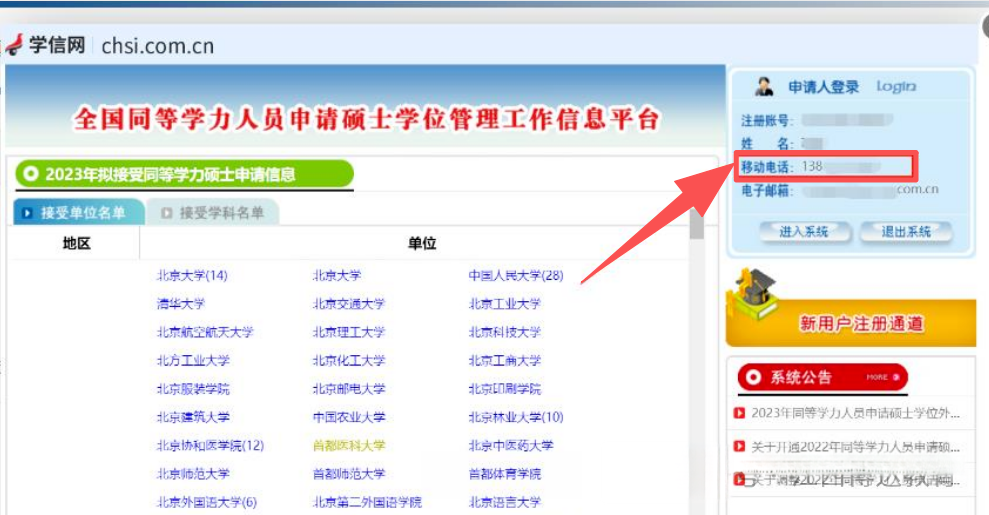
Task: Open the 北京协和医学院(12) link
Action: (x=210, y=446)
